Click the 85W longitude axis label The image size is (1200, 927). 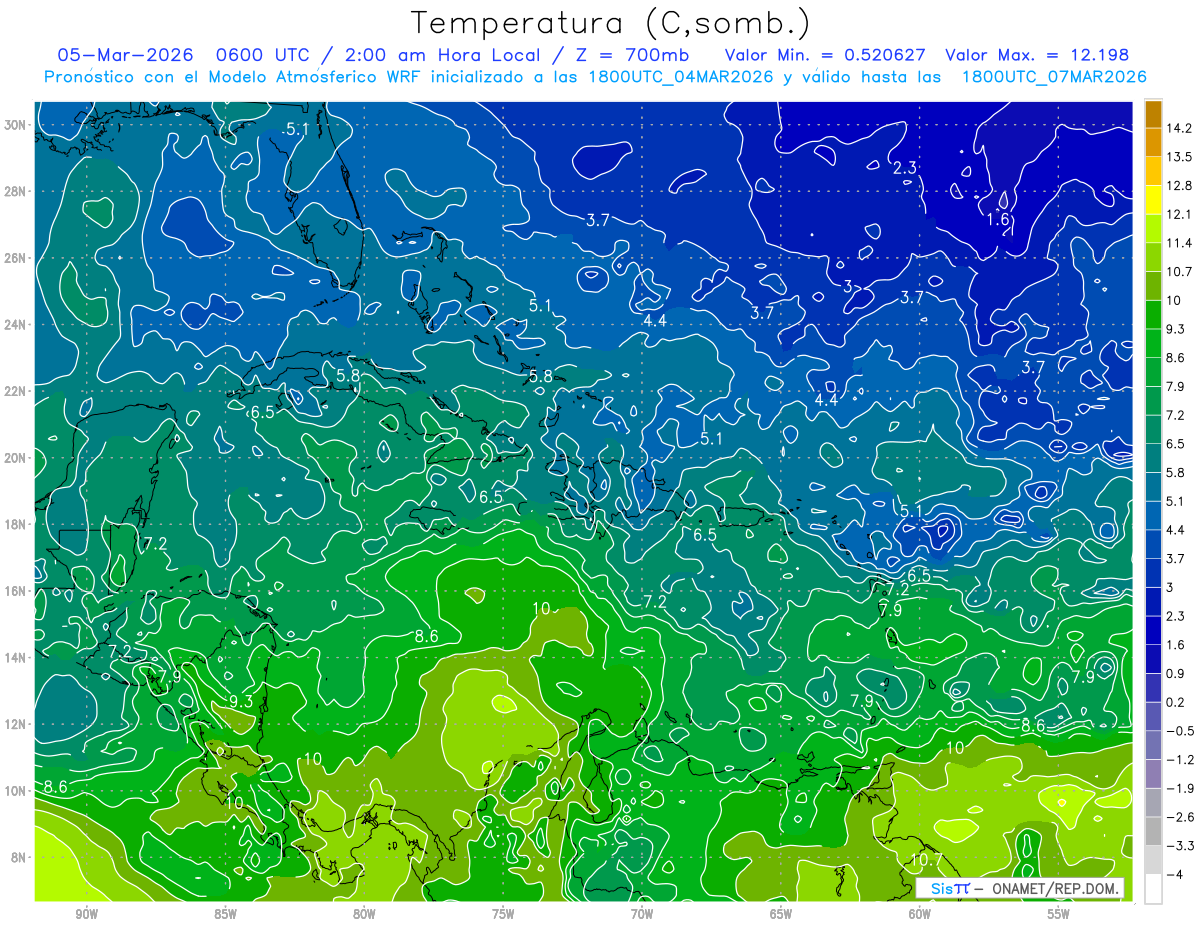tap(225, 915)
